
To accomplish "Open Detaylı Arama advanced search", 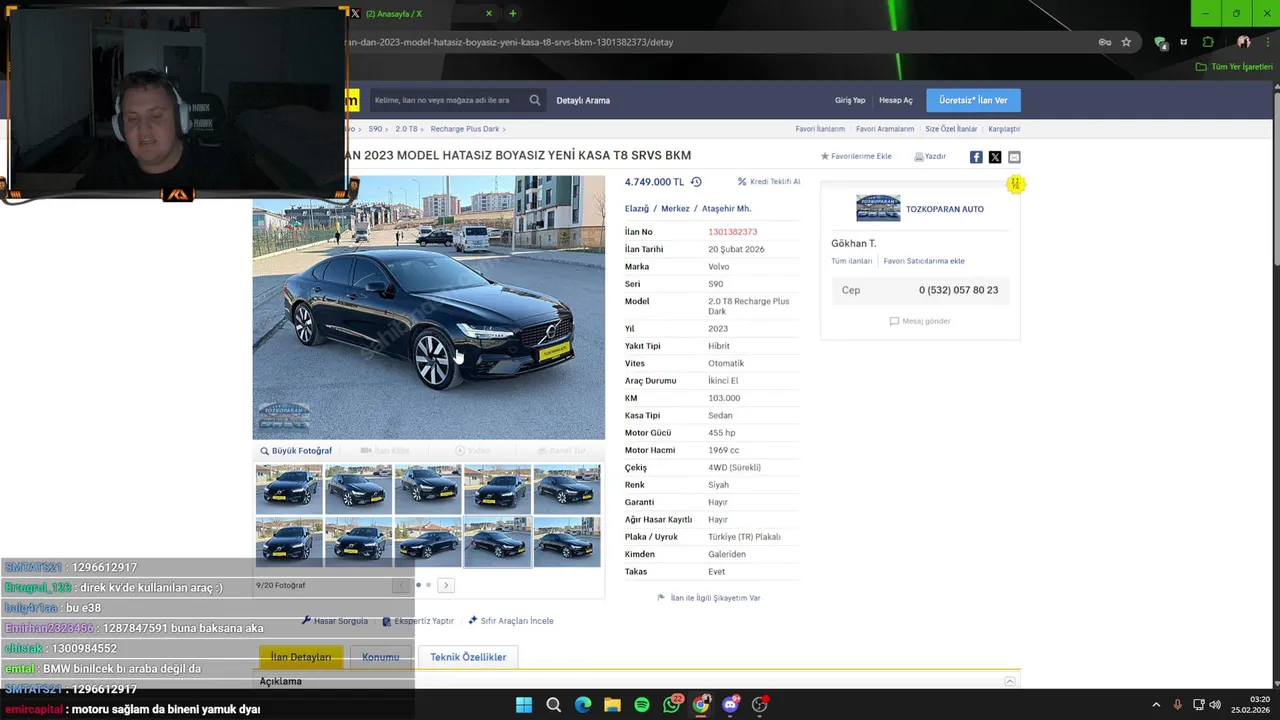I will (583, 100).
